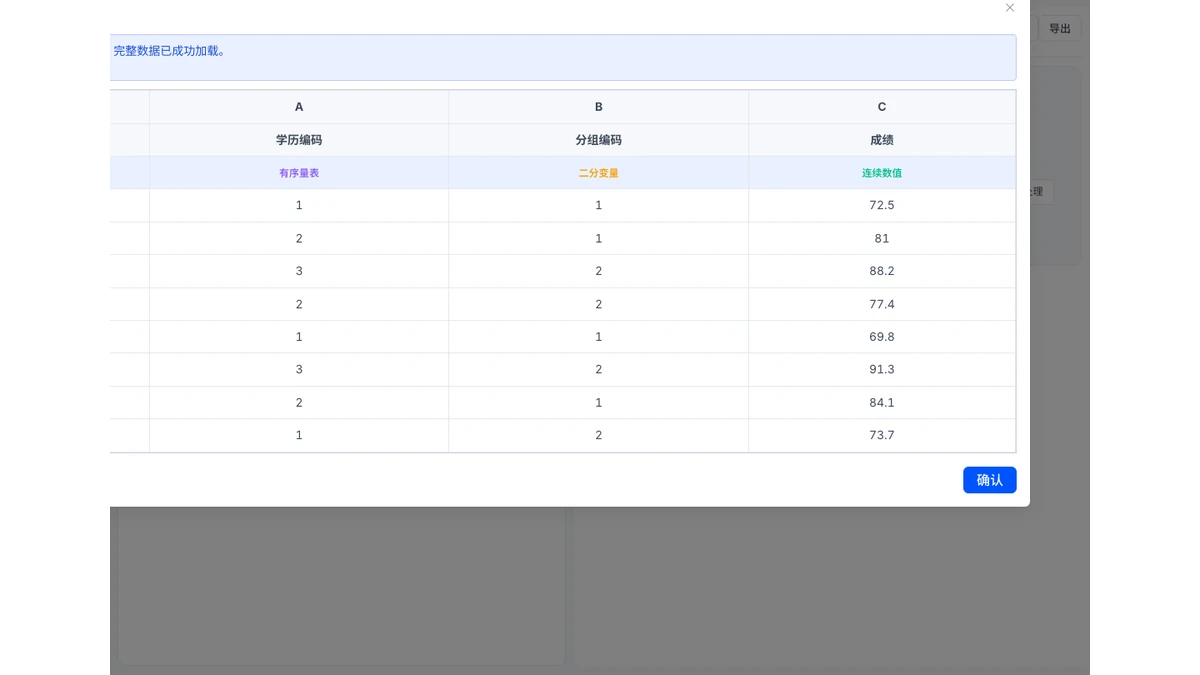Click the 分组编码 column name

point(599,140)
